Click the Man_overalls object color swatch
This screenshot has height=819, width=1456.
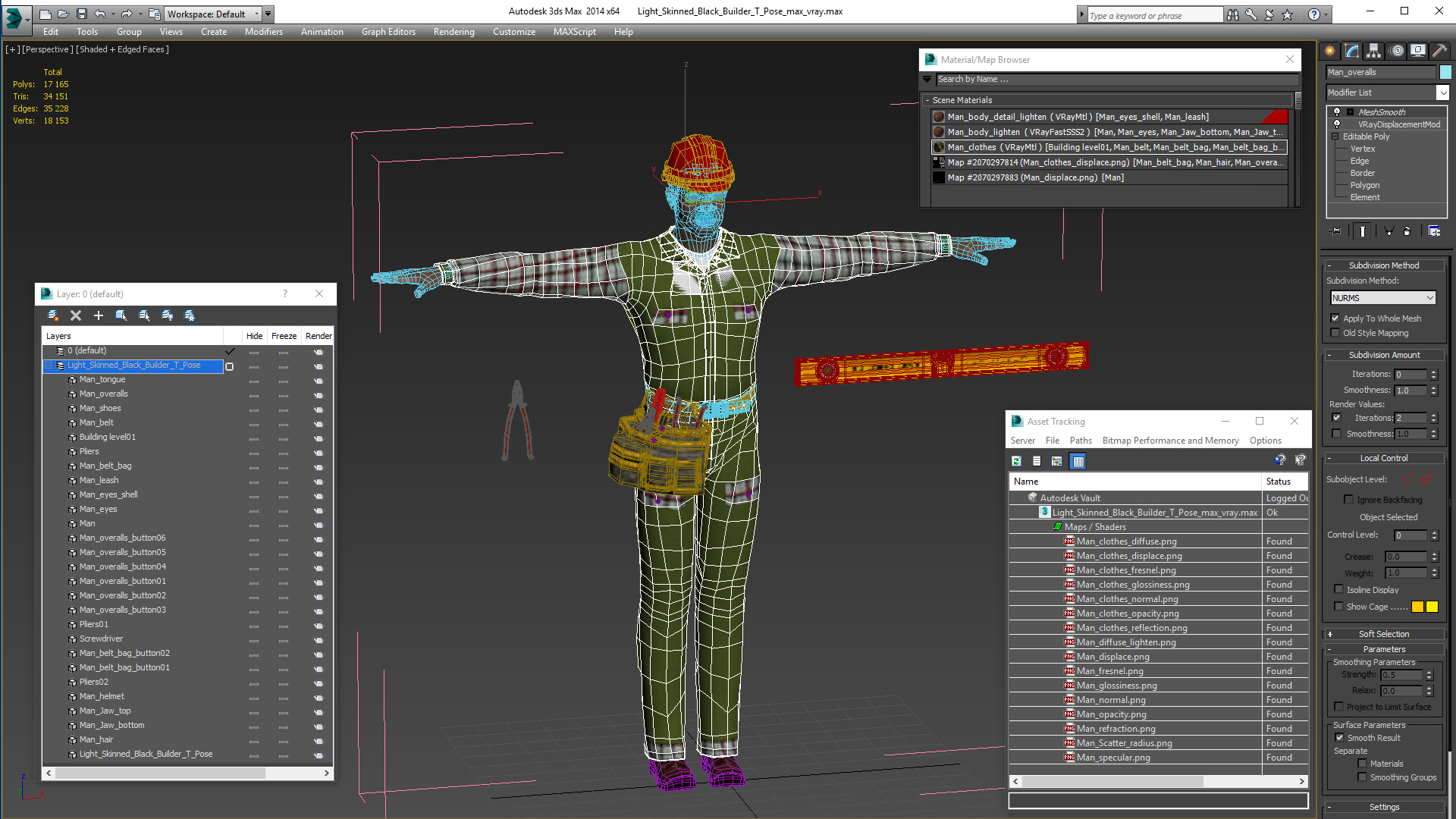[x=1445, y=72]
